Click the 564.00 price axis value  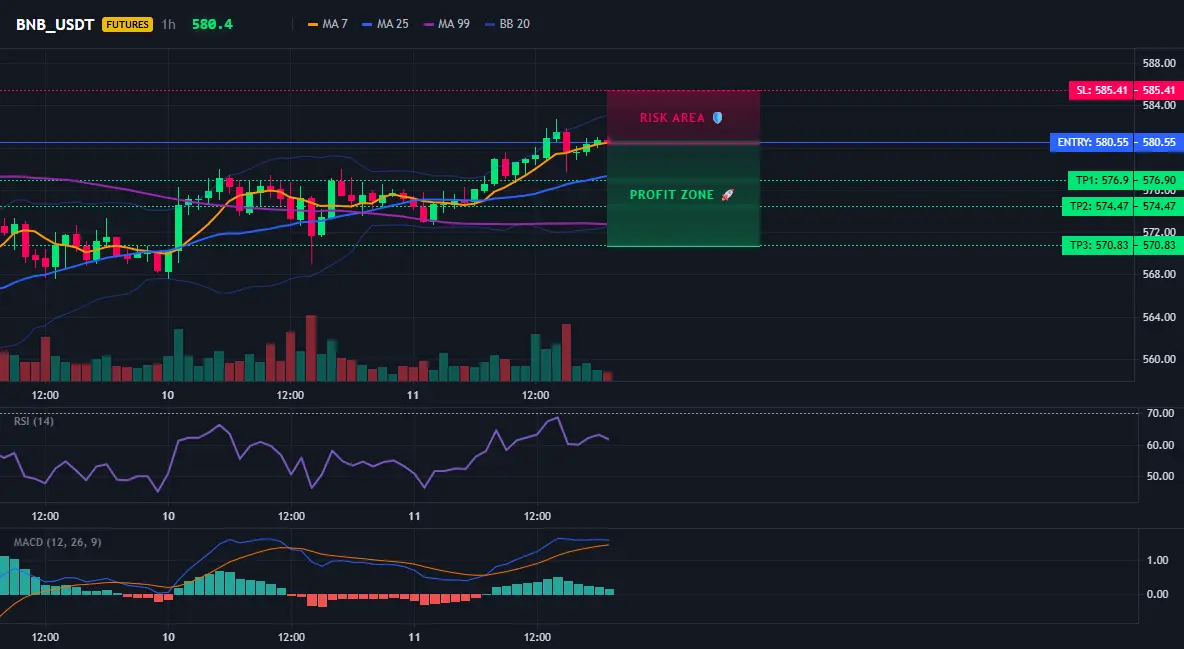[1158, 317]
